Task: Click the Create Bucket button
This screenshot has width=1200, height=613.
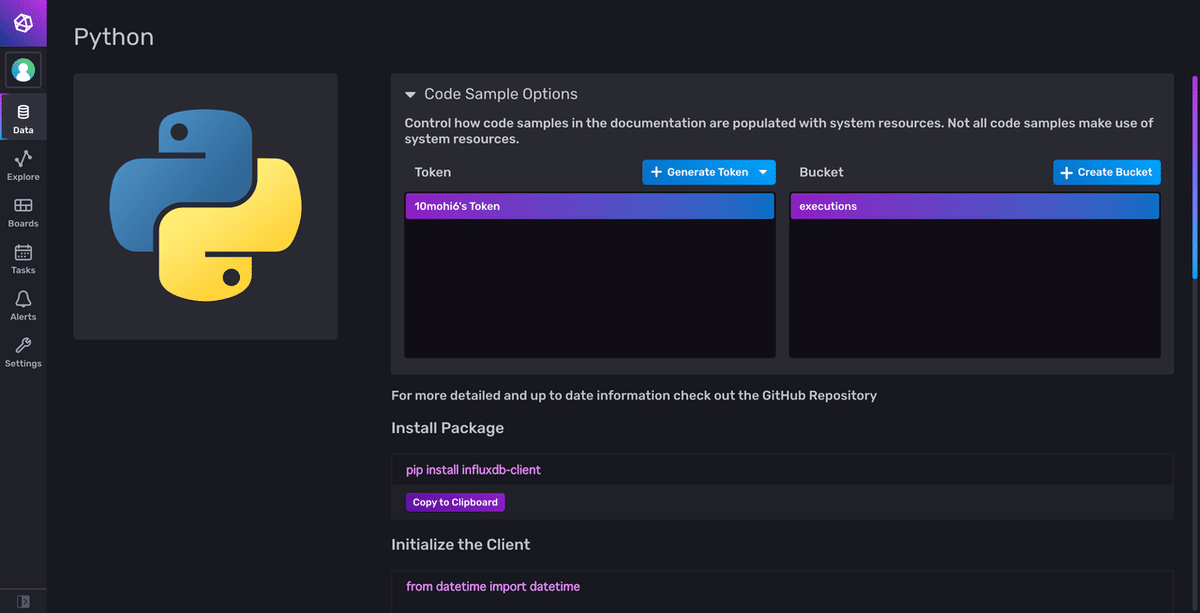Action: [x=1107, y=172]
